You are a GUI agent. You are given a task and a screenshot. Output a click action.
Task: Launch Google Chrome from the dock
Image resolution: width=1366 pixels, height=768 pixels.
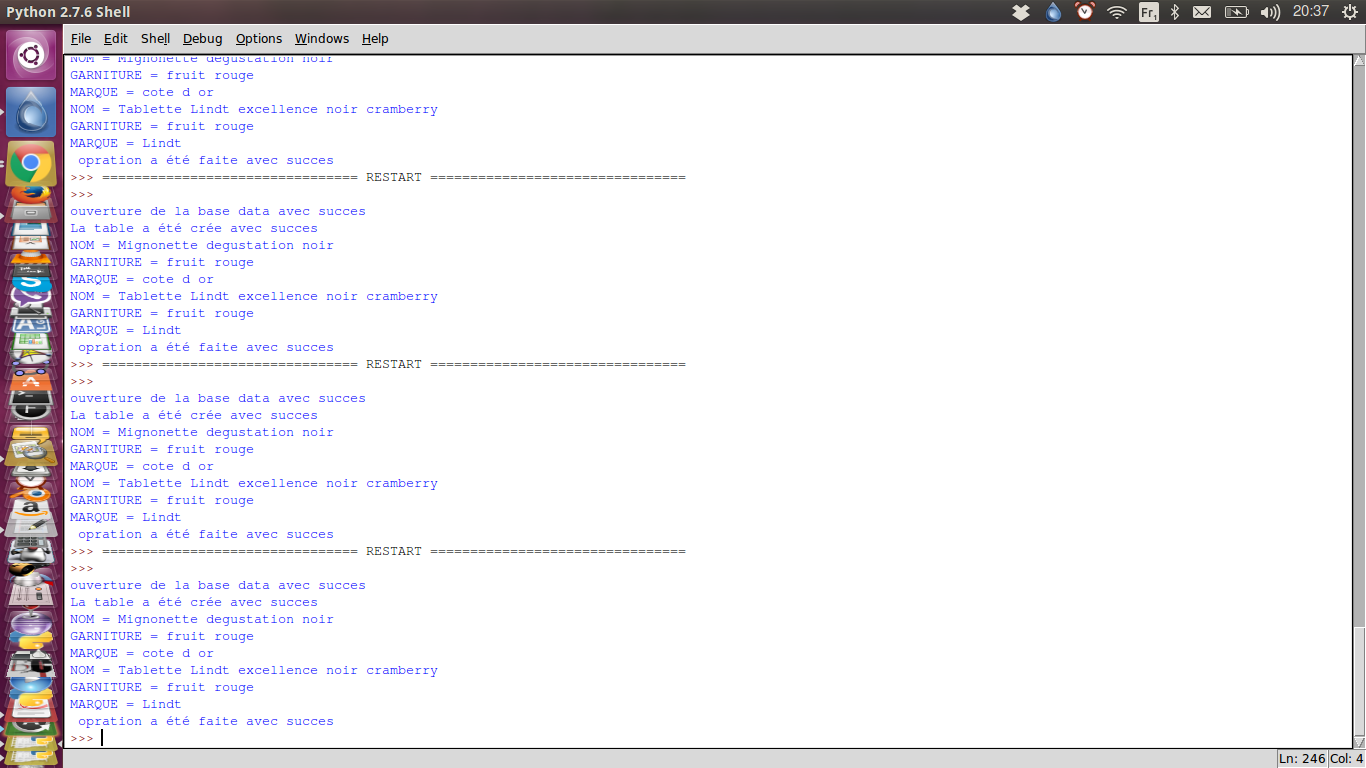click(x=31, y=163)
